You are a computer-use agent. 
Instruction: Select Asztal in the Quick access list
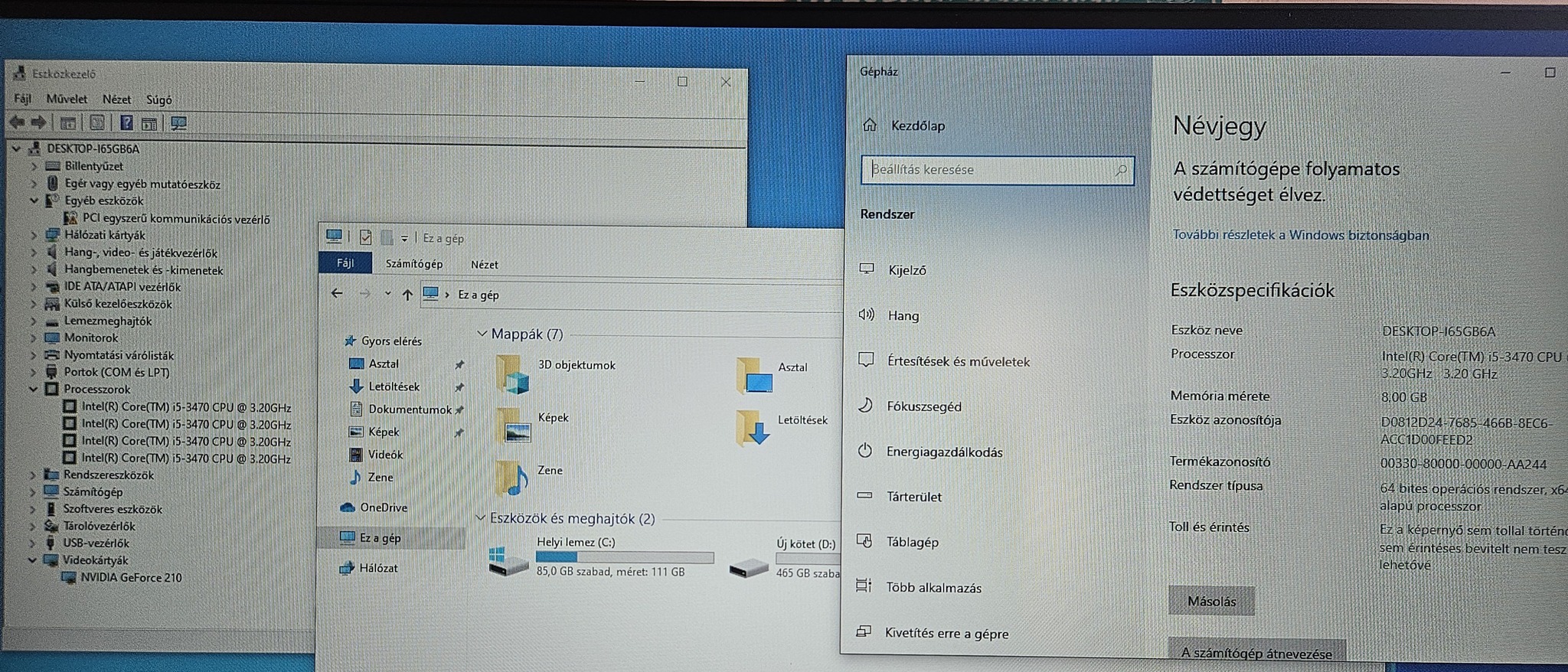[x=384, y=364]
